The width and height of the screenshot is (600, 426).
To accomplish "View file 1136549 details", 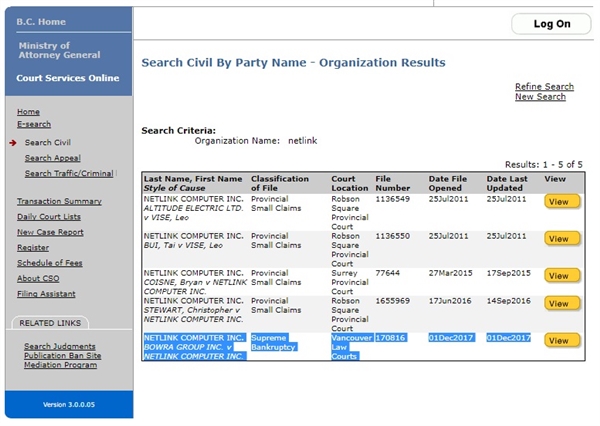I will (562, 202).
